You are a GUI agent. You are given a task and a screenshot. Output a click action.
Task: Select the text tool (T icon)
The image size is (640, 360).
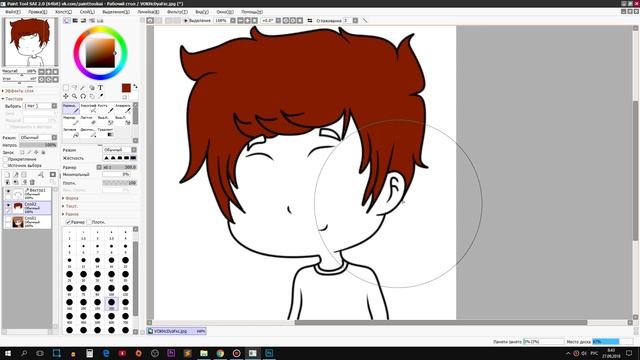pos(100,87)
